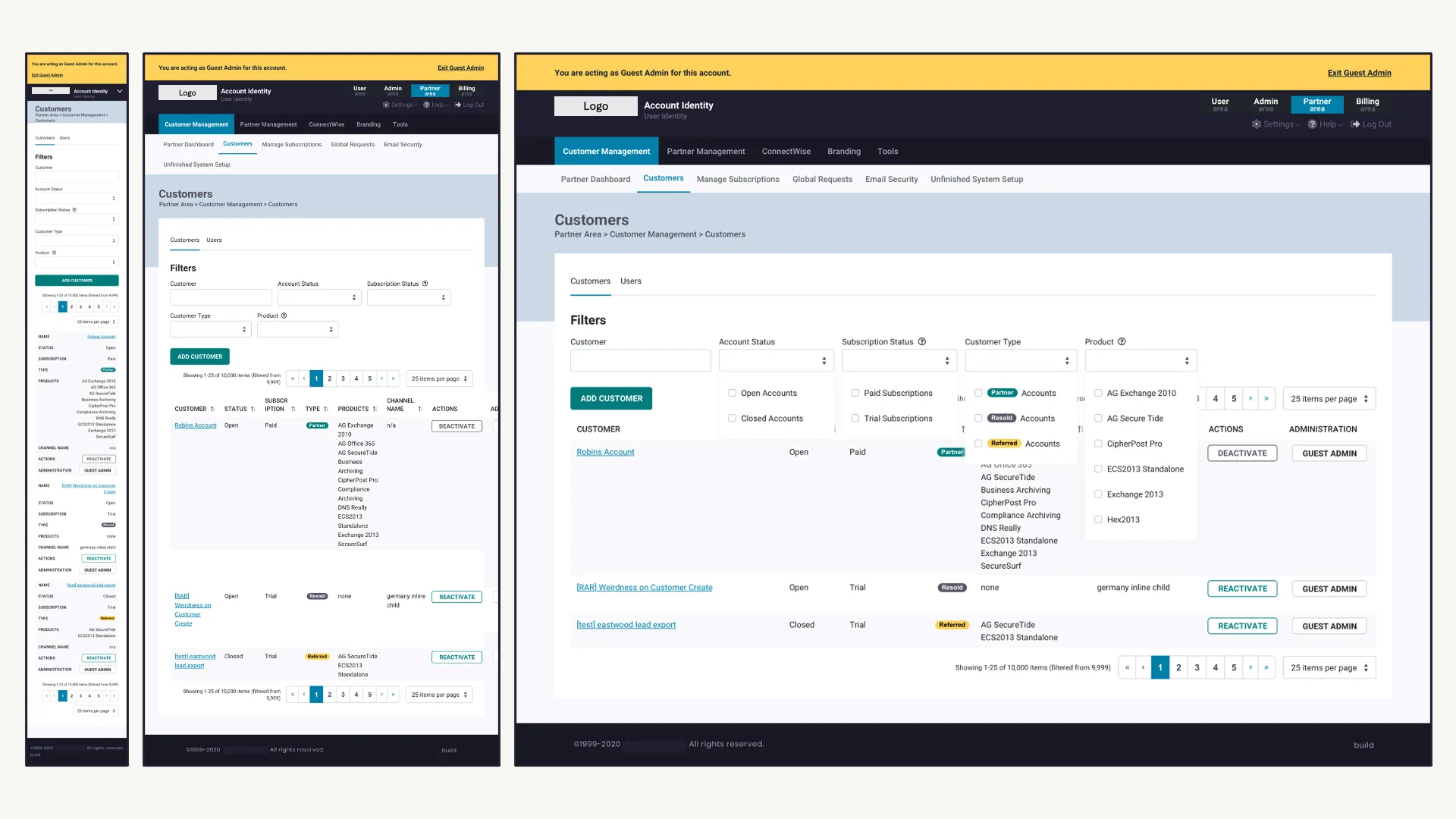Sort by CHANNEL NAME column in tablet table
This screenshot has width=1456, height=819.
(420, 409)
